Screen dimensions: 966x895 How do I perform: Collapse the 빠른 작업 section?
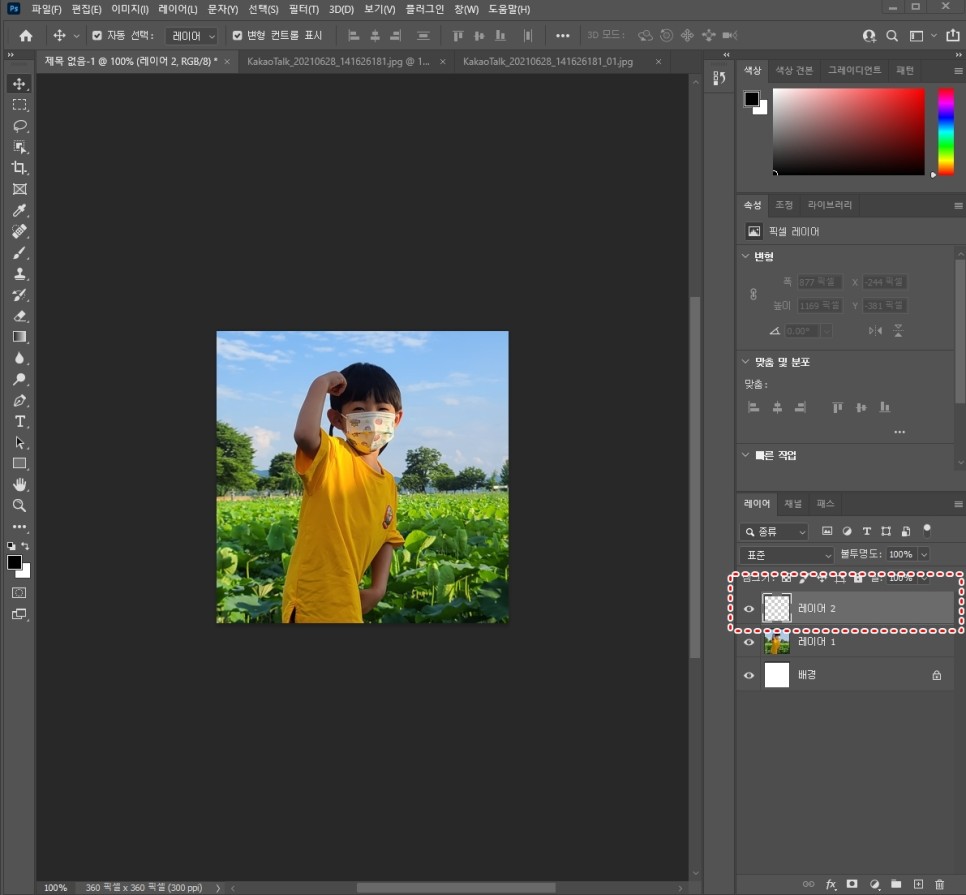point(745,455)
